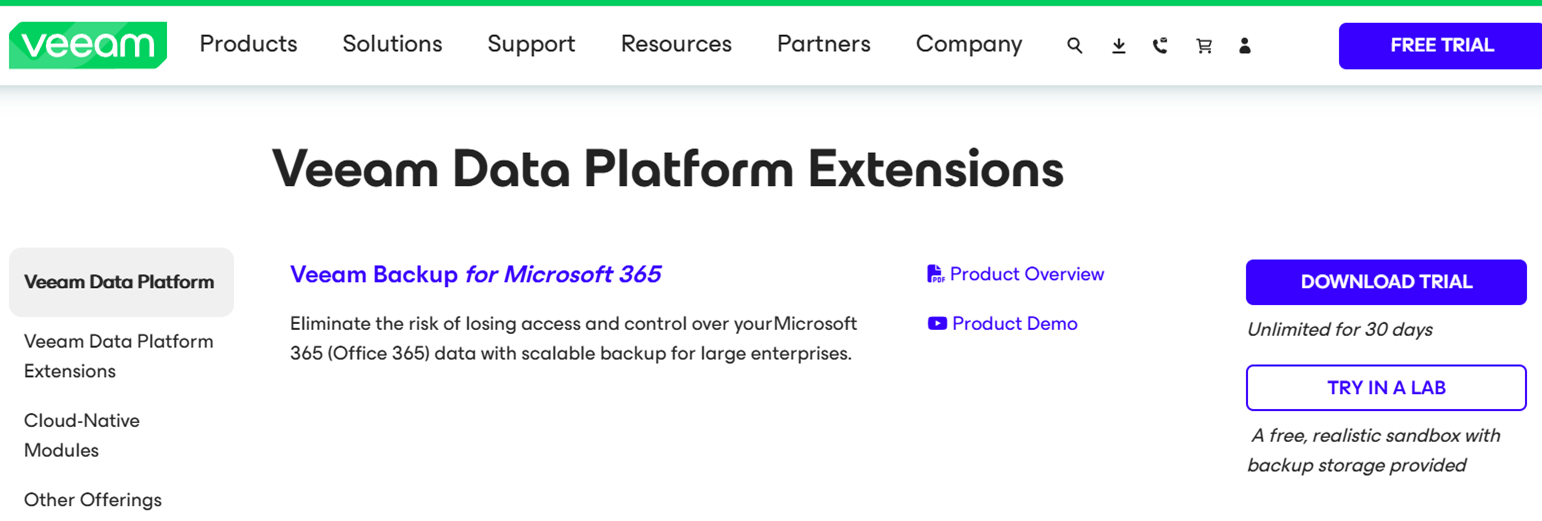Open Veeam Backup for Microsoft 365 link
1542x521 pixels.
pos(475,274)
